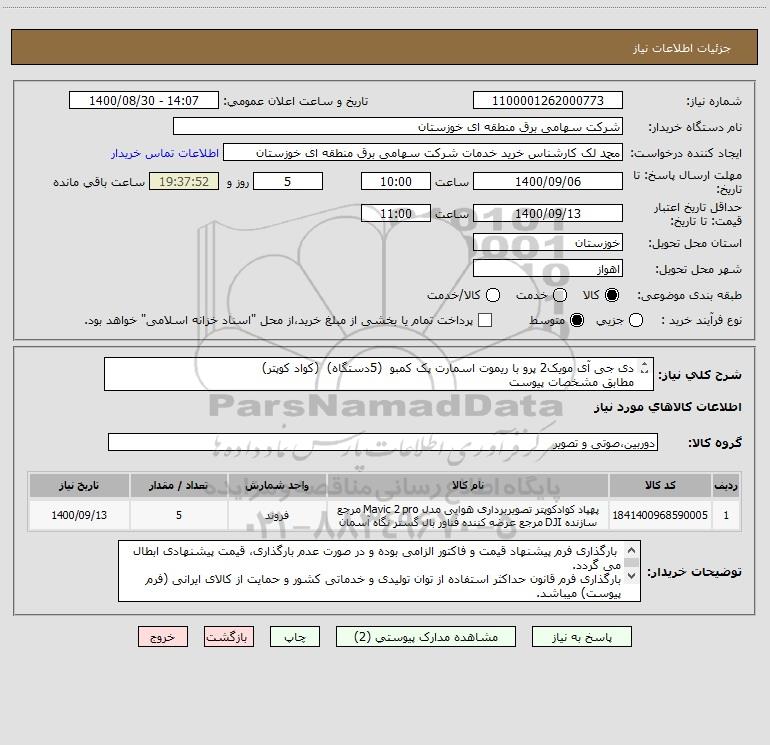Click the remaining time countdown 19:37:52
770x745 pixels.
pyautogui.click(x=184, y=181)
